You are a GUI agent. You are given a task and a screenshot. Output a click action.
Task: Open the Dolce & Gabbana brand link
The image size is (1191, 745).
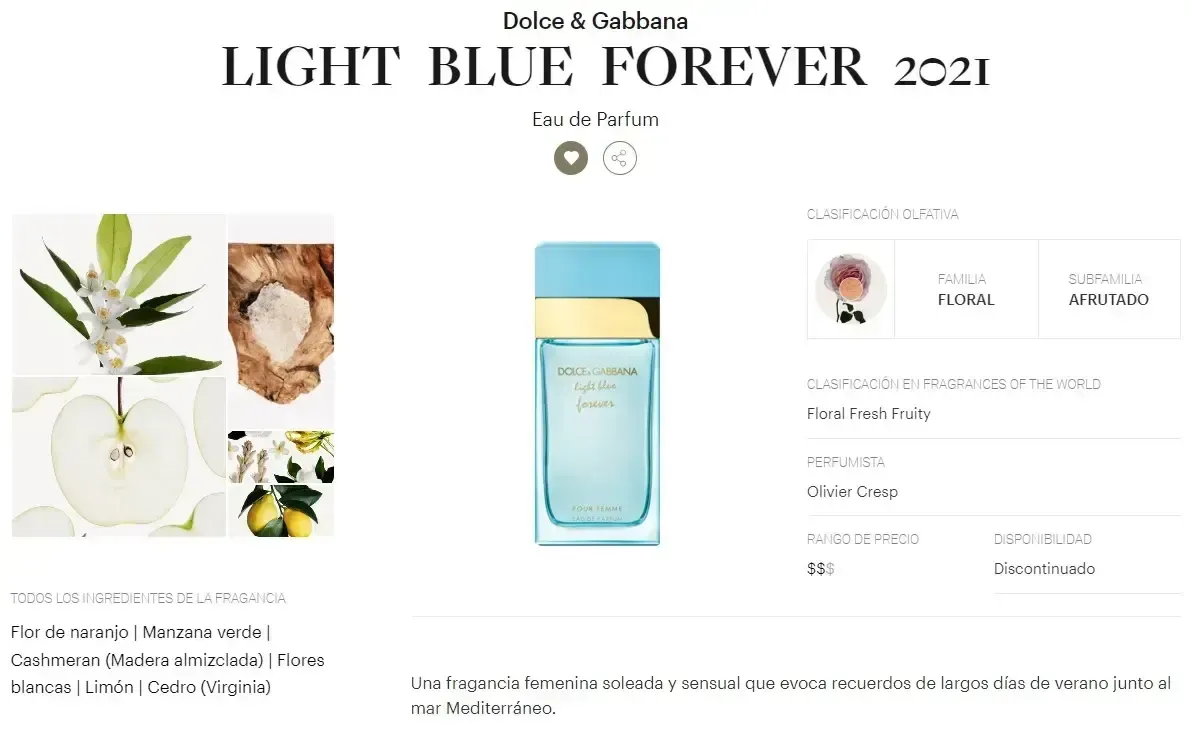pos(596,21)
